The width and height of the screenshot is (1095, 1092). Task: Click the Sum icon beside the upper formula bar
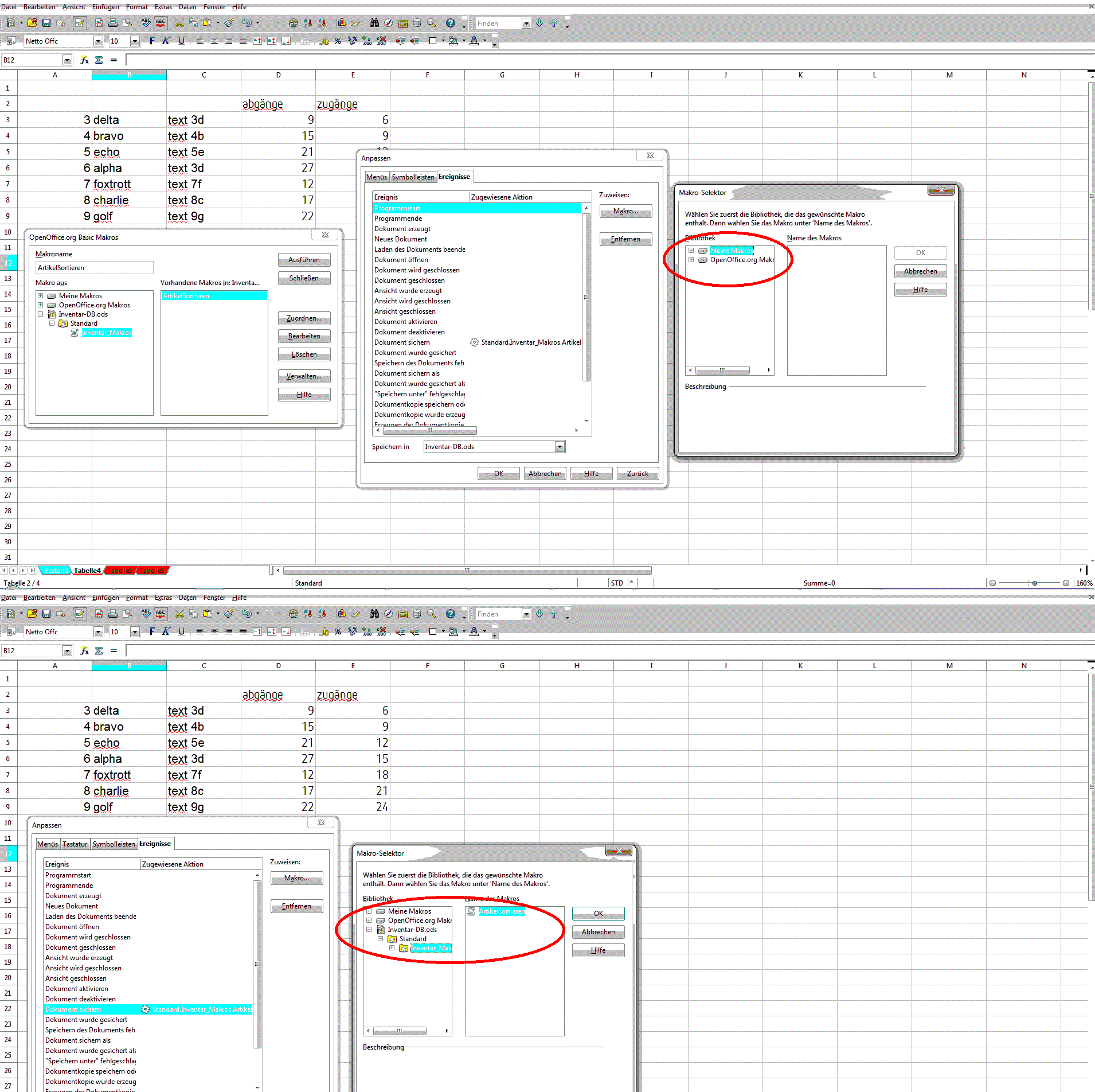click(x=99, y=60)
